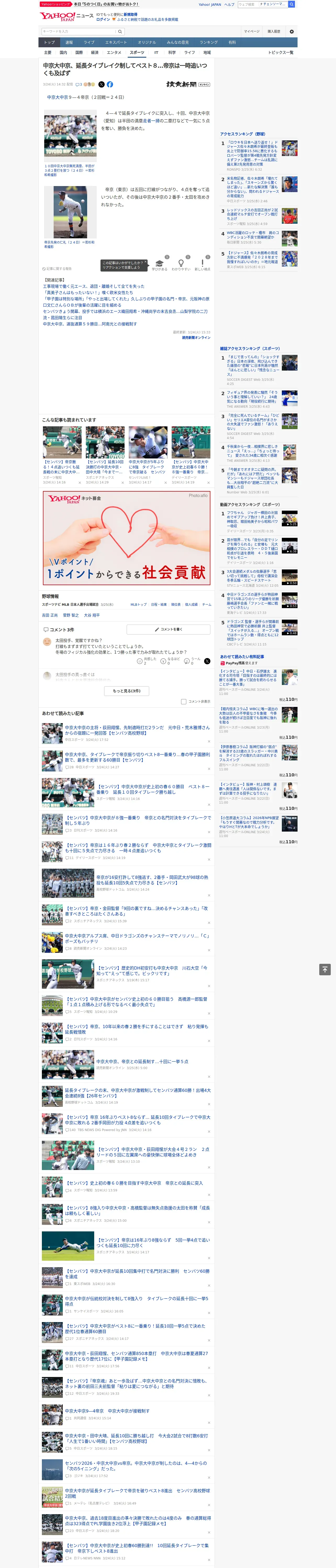Select the IT category tab
336x1568 pixels.
click(156, 52)
